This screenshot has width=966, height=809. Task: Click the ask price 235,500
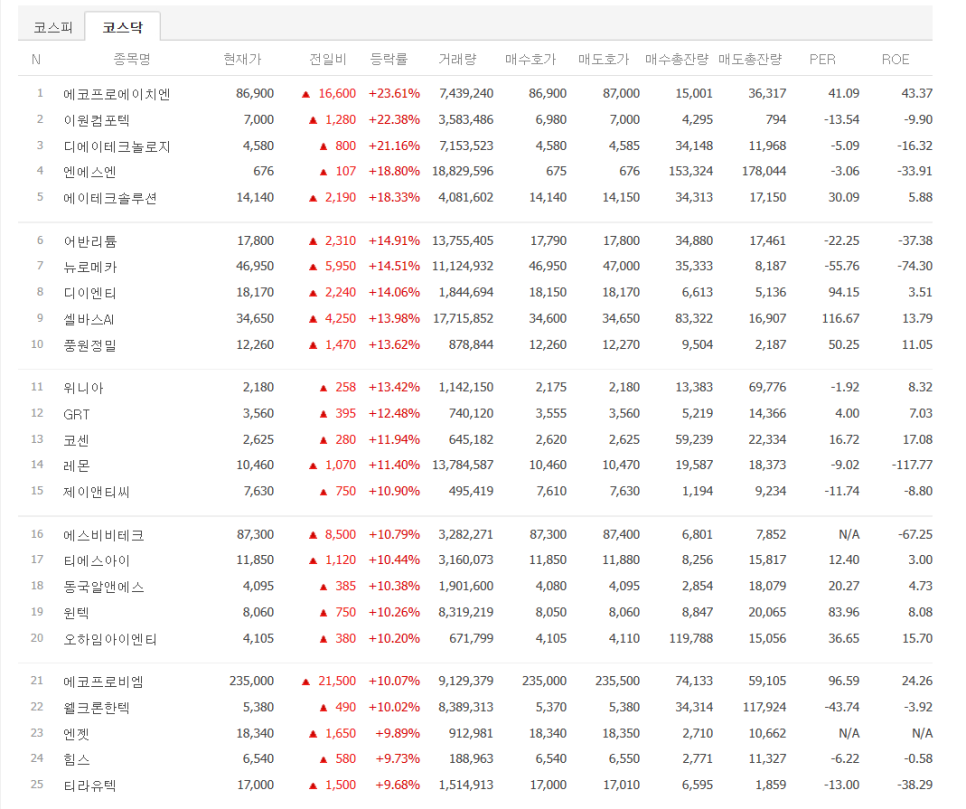(617, 681)
